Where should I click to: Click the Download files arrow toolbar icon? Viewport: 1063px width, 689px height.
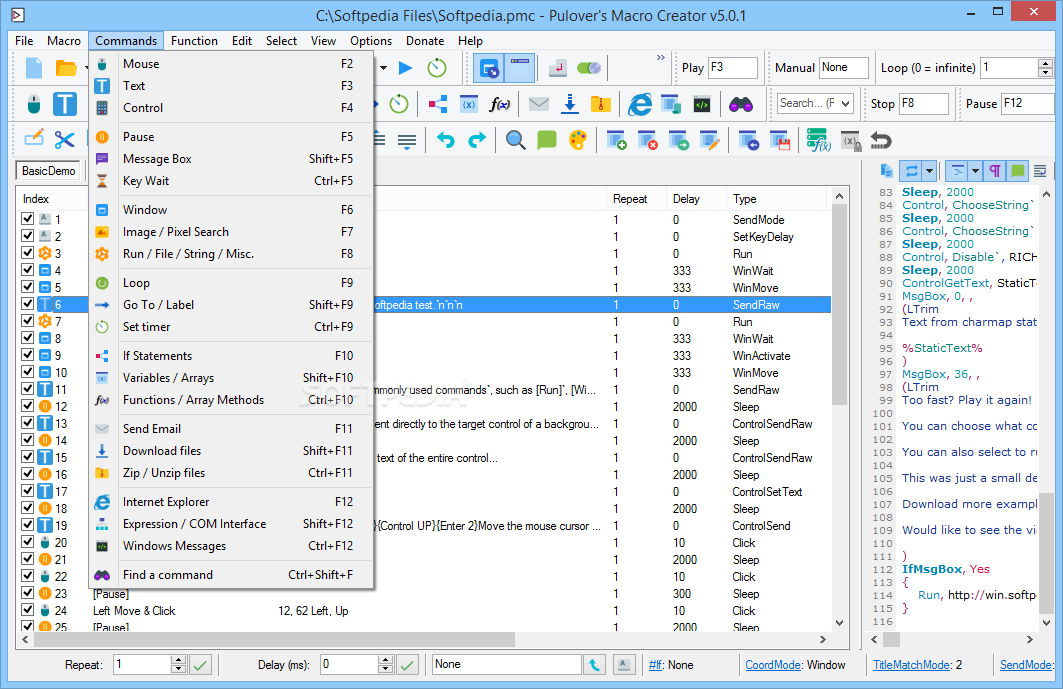click(570, 104)
